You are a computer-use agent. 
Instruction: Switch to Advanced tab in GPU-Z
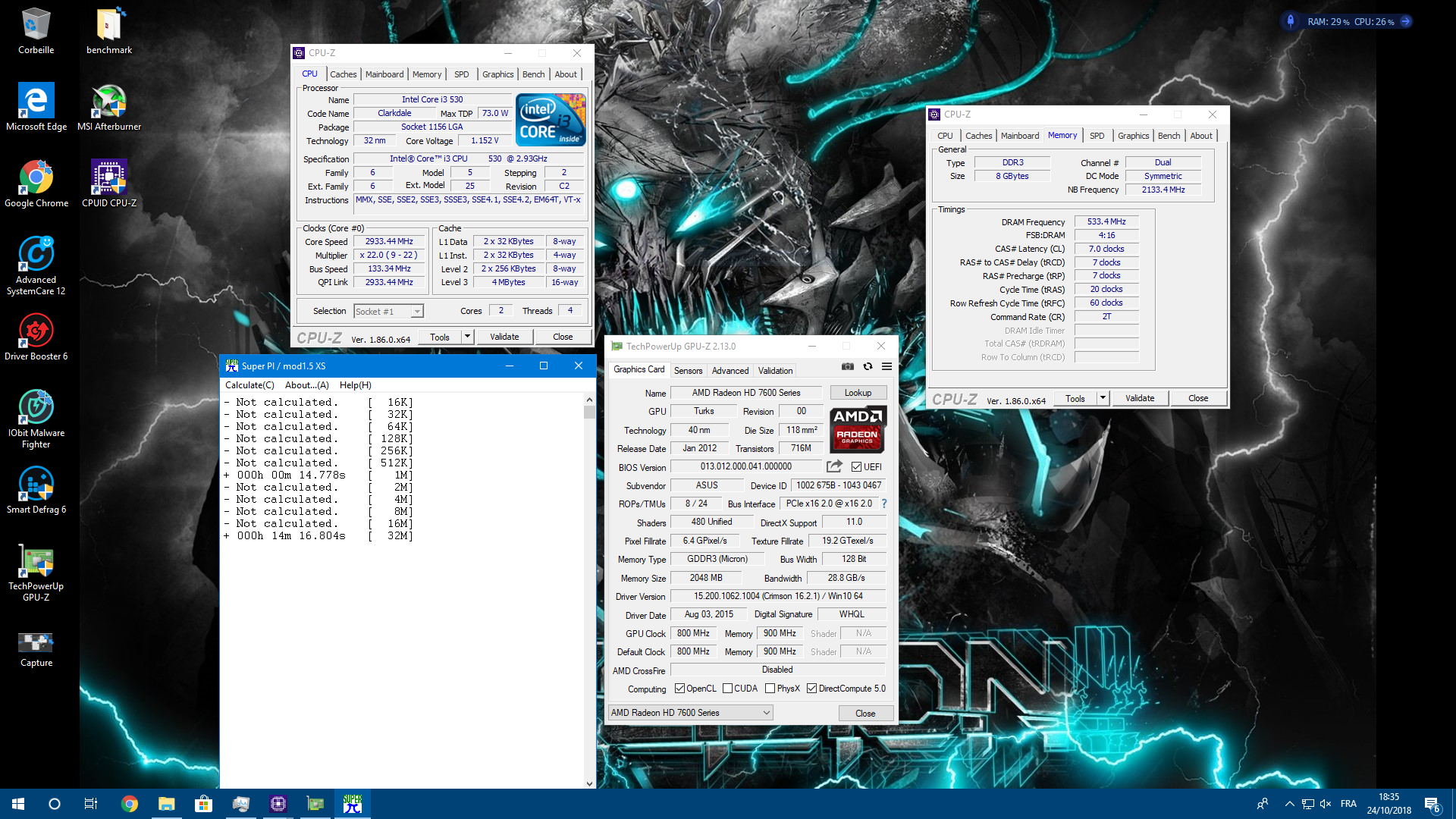coord(730,371)
